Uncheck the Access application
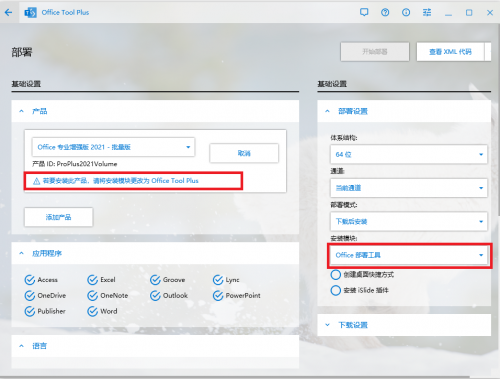 (30, 280)
